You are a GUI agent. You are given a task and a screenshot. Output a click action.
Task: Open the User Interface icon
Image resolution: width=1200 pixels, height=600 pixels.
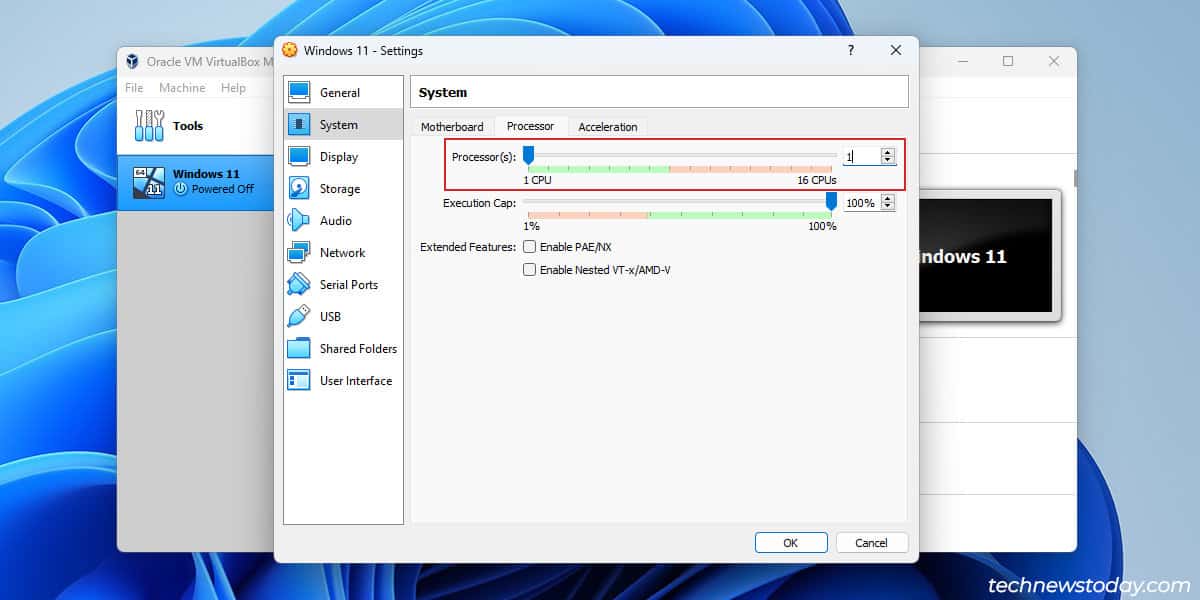pyautogui.click(x=299, y=381)
